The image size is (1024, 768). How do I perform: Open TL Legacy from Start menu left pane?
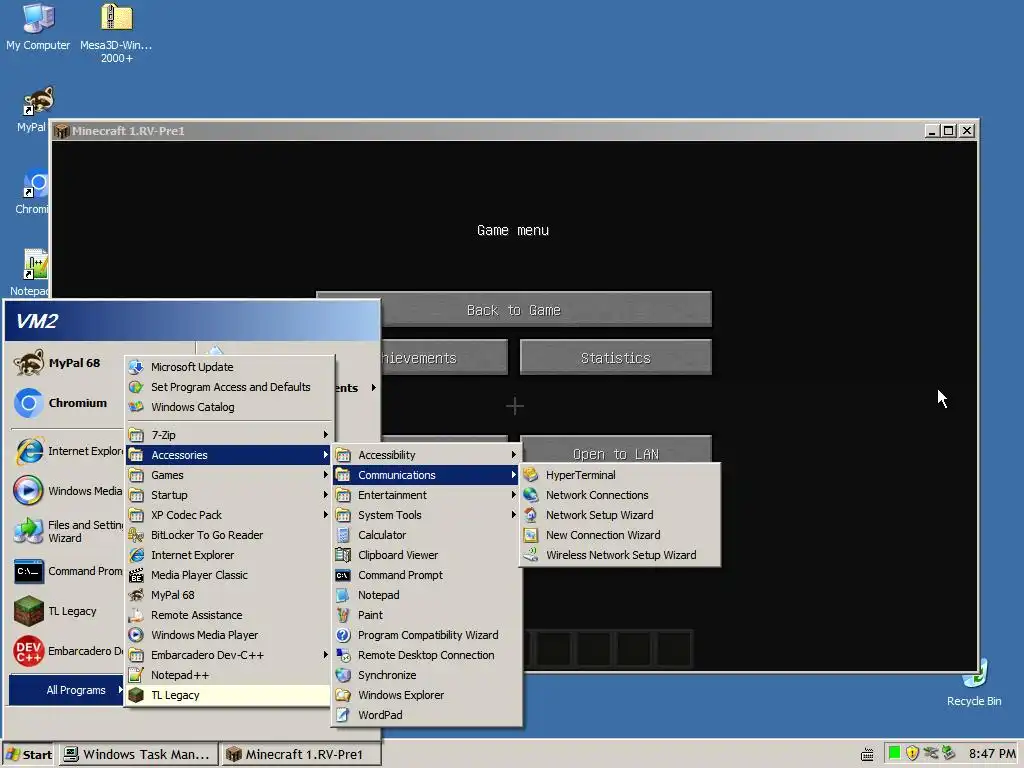tap(67, 611)
